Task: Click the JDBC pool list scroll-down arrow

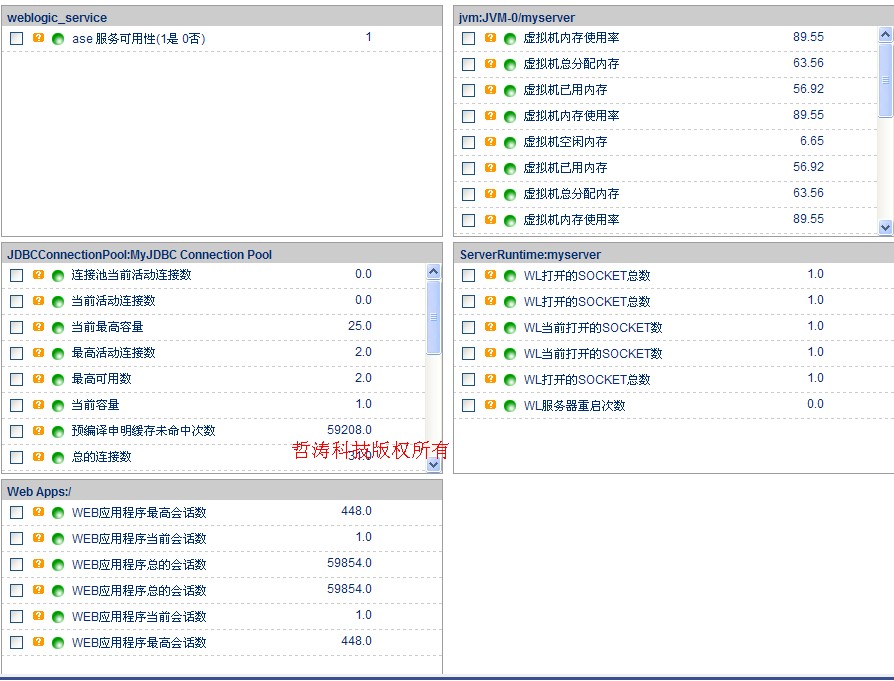Action: [433, 465]
